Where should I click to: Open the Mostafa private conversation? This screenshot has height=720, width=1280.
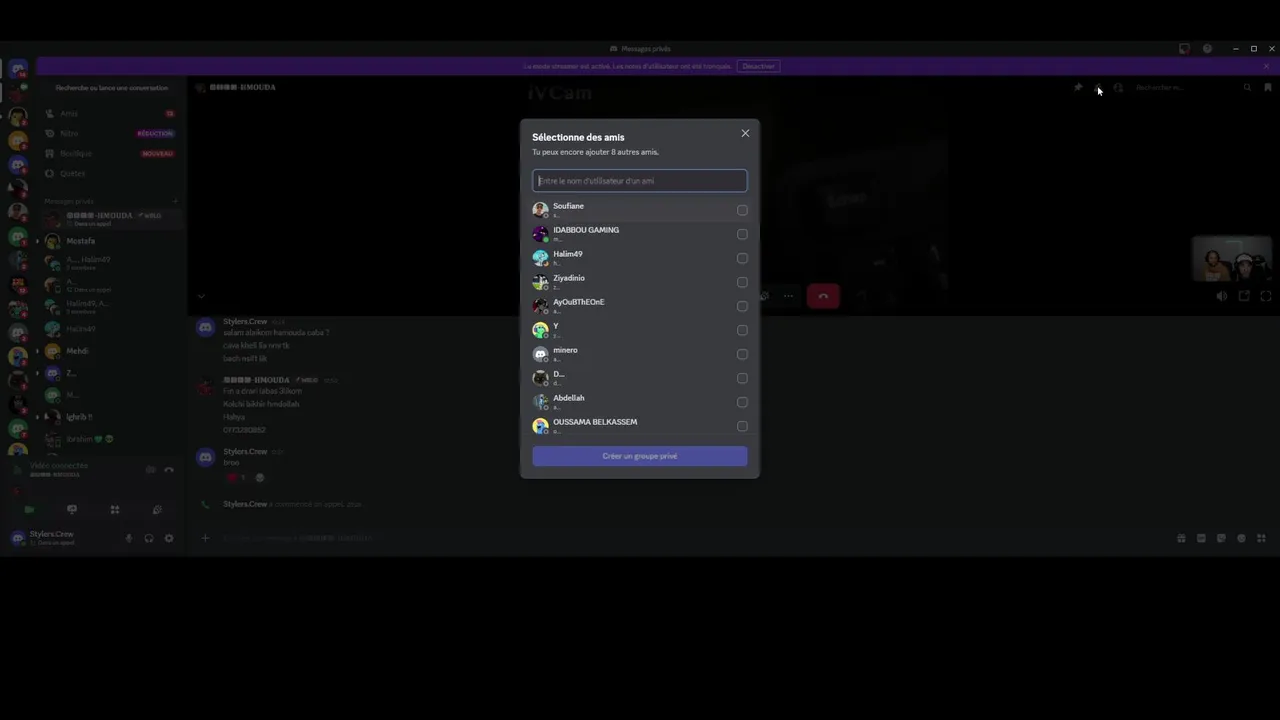point(110,241)
